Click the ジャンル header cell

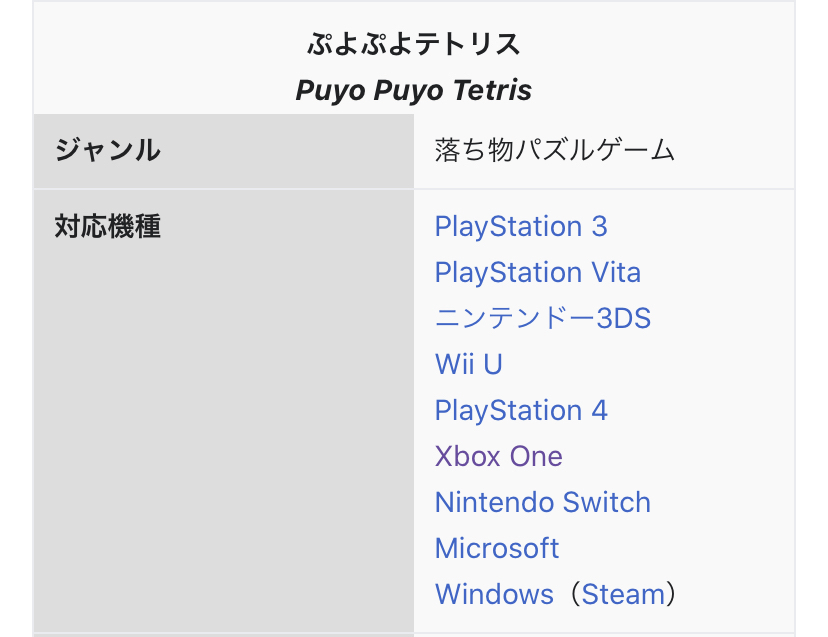224,151
